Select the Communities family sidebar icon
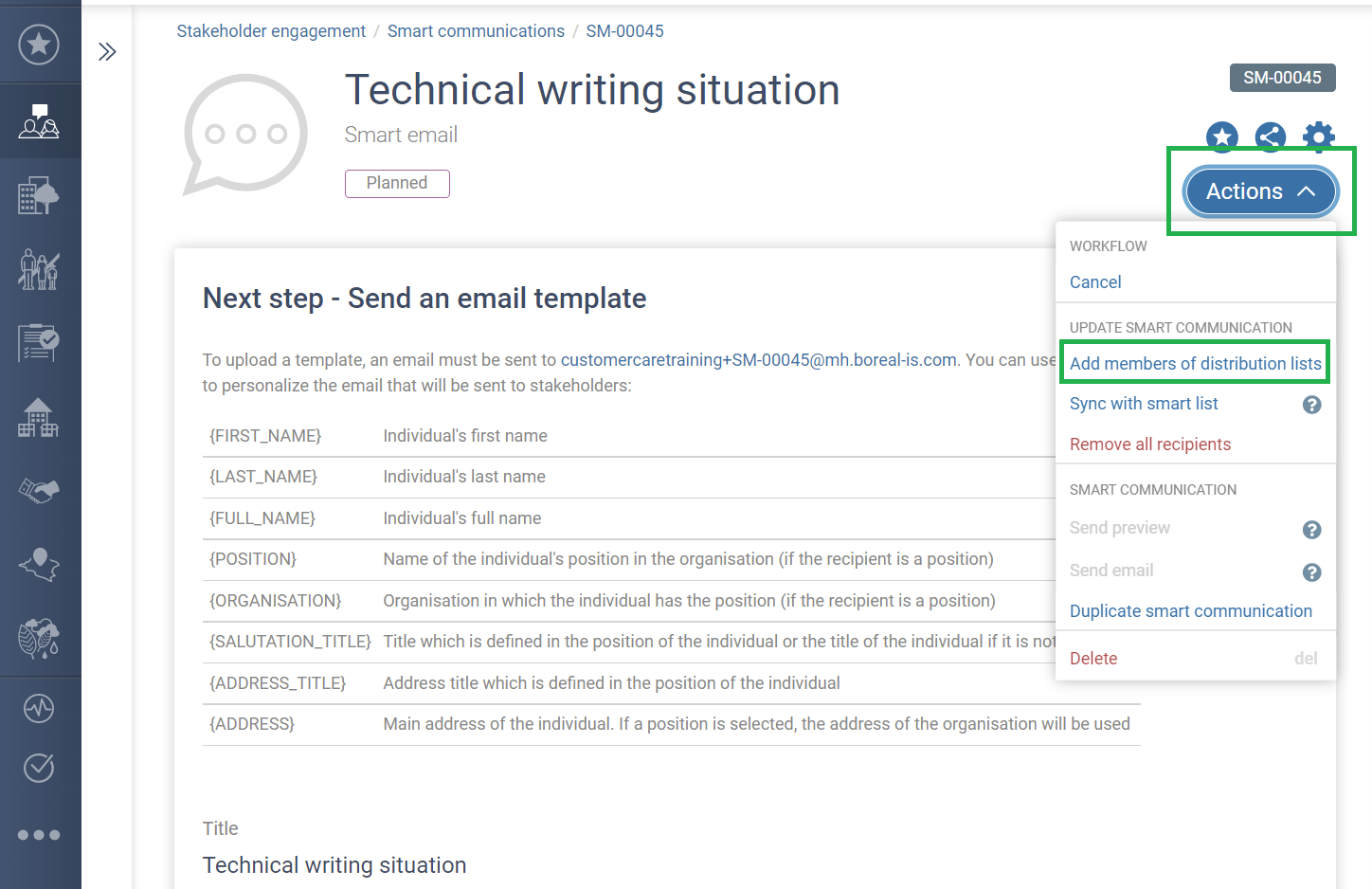Screen dimensions: 1372x889 tap(39, 269)
